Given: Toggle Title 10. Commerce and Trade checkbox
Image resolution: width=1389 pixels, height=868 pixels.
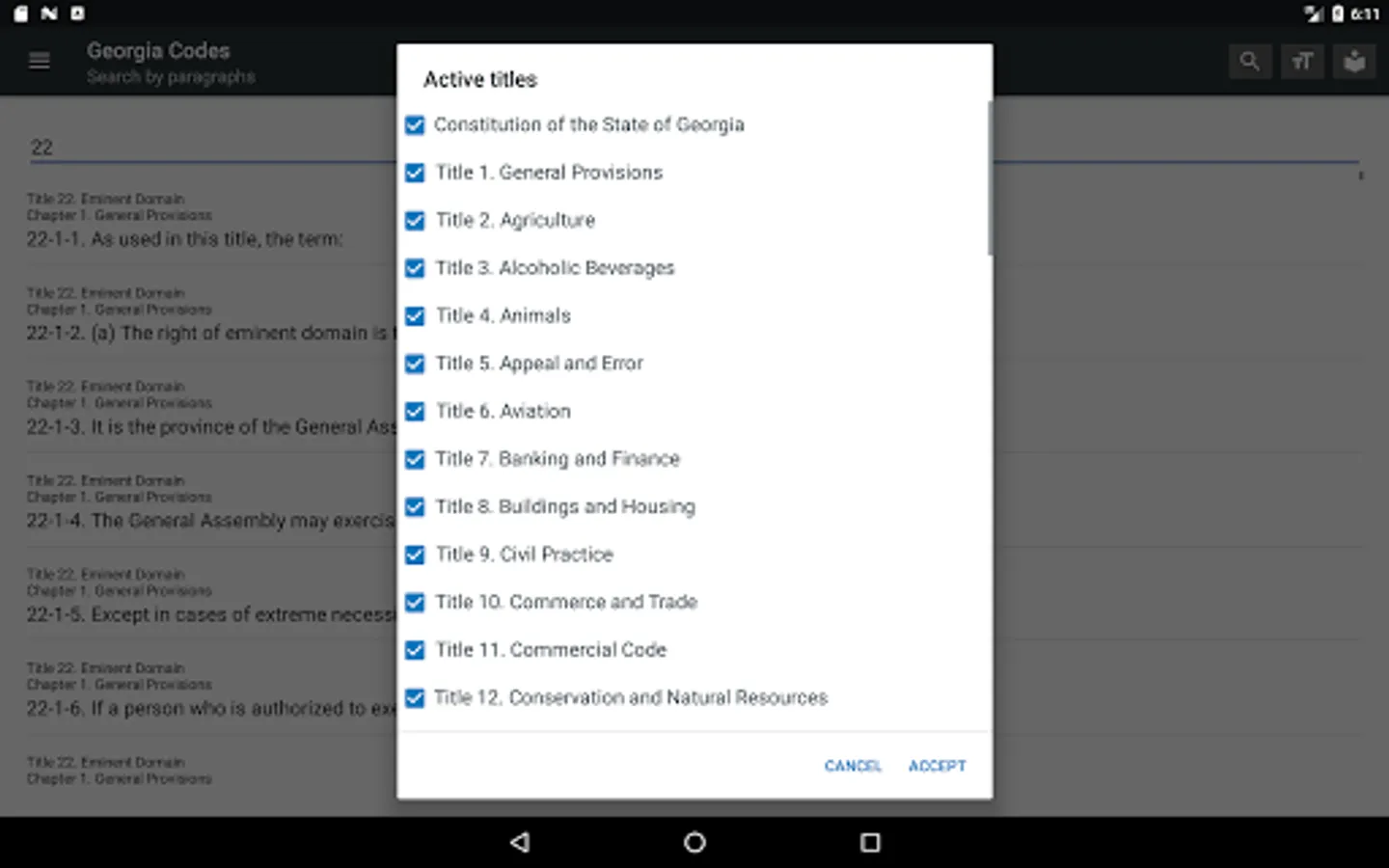Looking at the screenshot, I should pyautogui.click(x=415, y=603).
